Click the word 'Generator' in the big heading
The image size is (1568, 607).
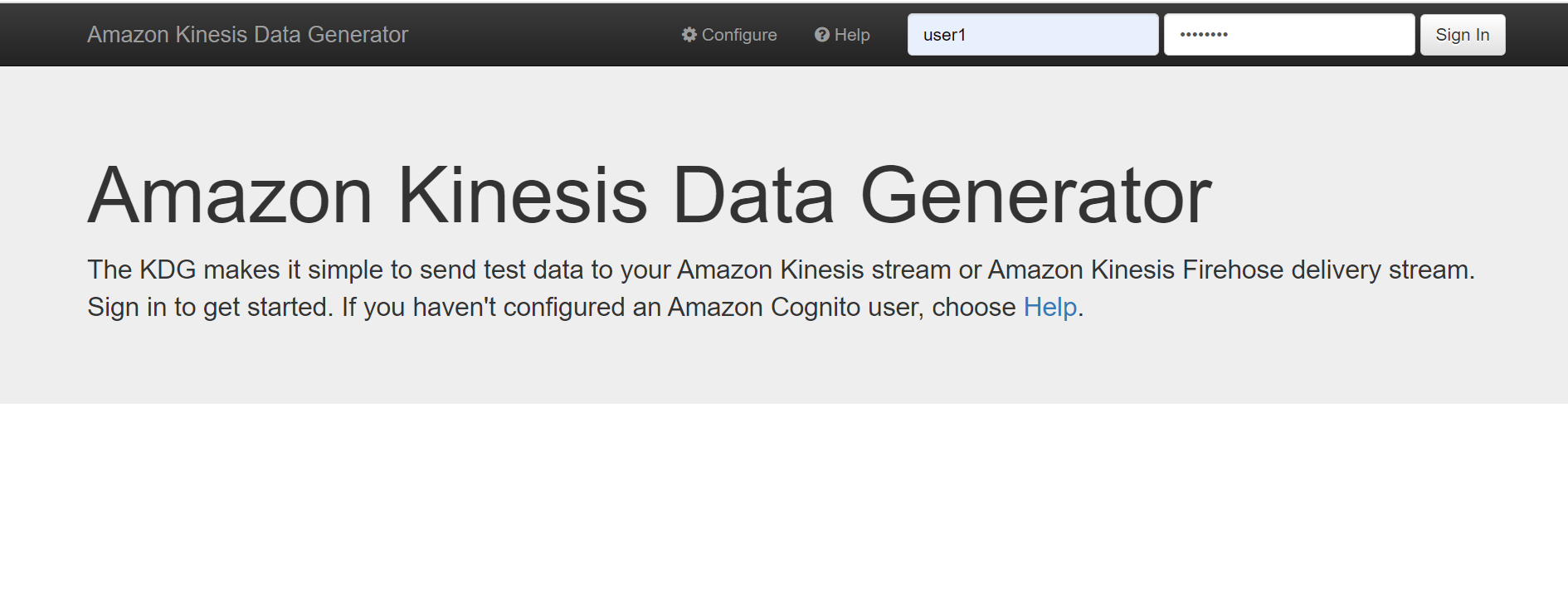click(x=1035, y=197)
